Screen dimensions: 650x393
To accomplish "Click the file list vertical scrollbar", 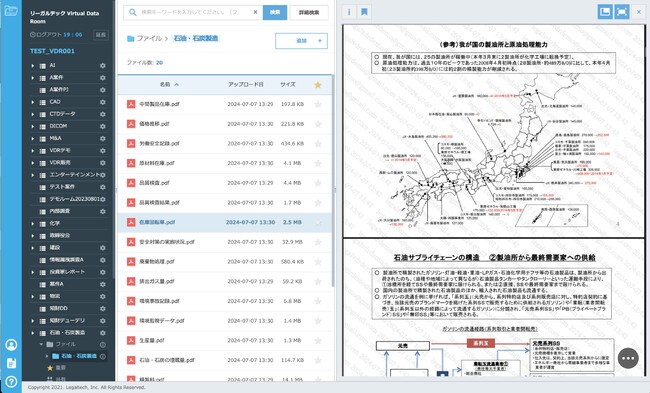I will click(333, 181).
